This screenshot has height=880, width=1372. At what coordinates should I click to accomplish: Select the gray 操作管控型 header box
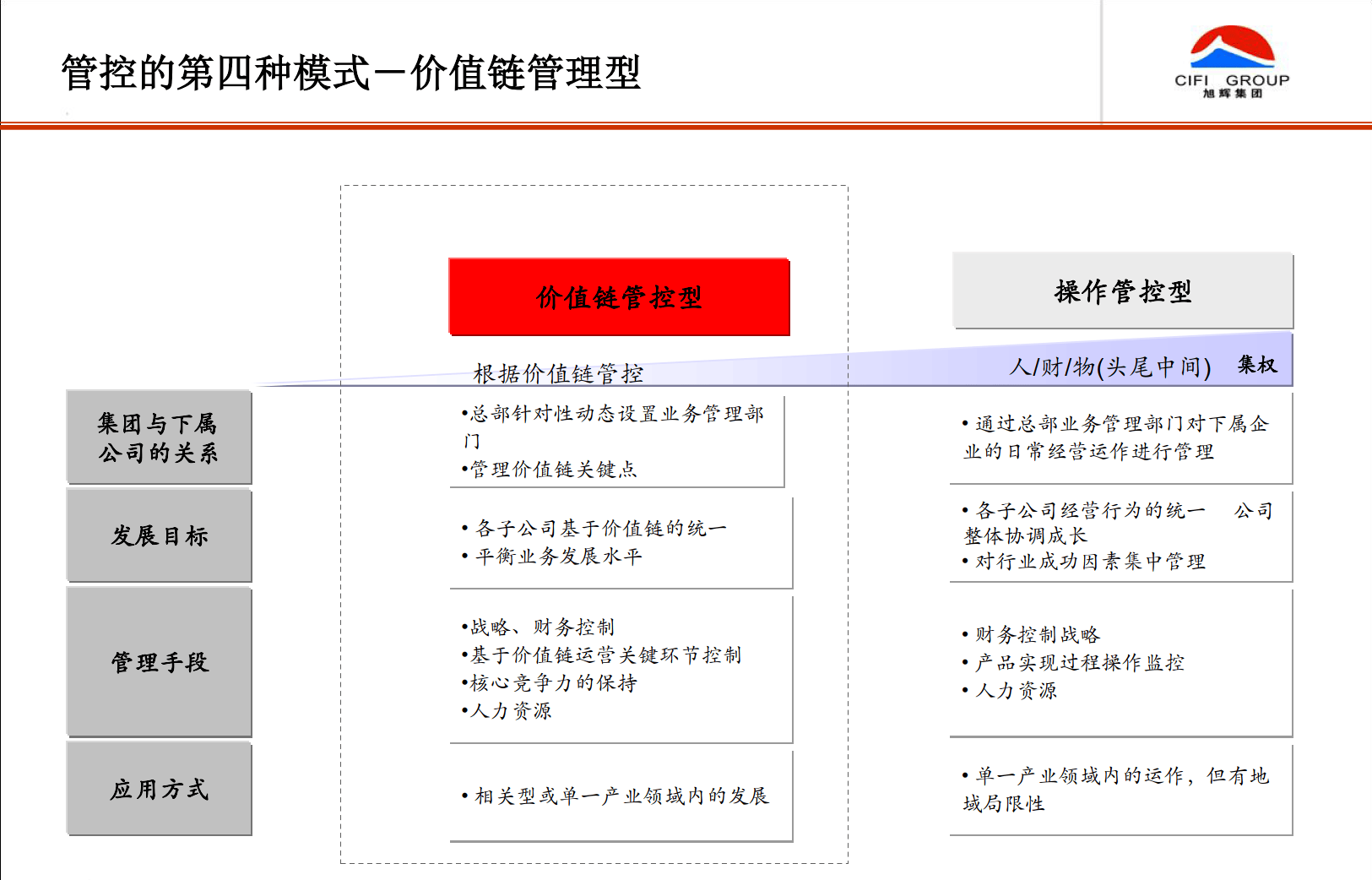click(x=1121, y=290)
